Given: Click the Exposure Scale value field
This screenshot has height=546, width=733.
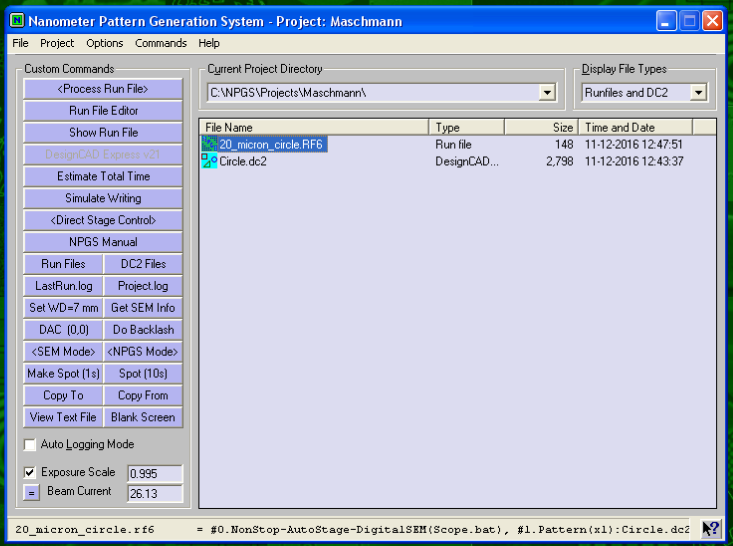Looking at the screenshot, I should tap(155, 473).
